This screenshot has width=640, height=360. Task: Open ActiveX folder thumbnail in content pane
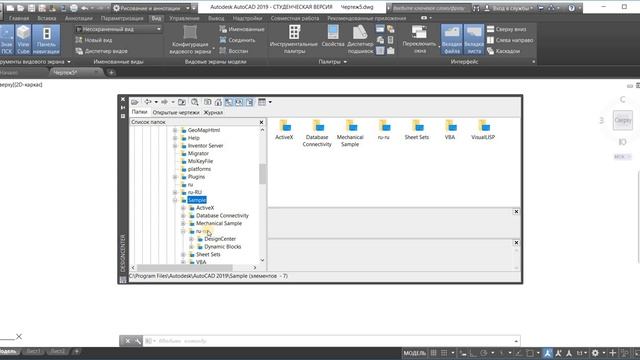click(x=284, y=130)
